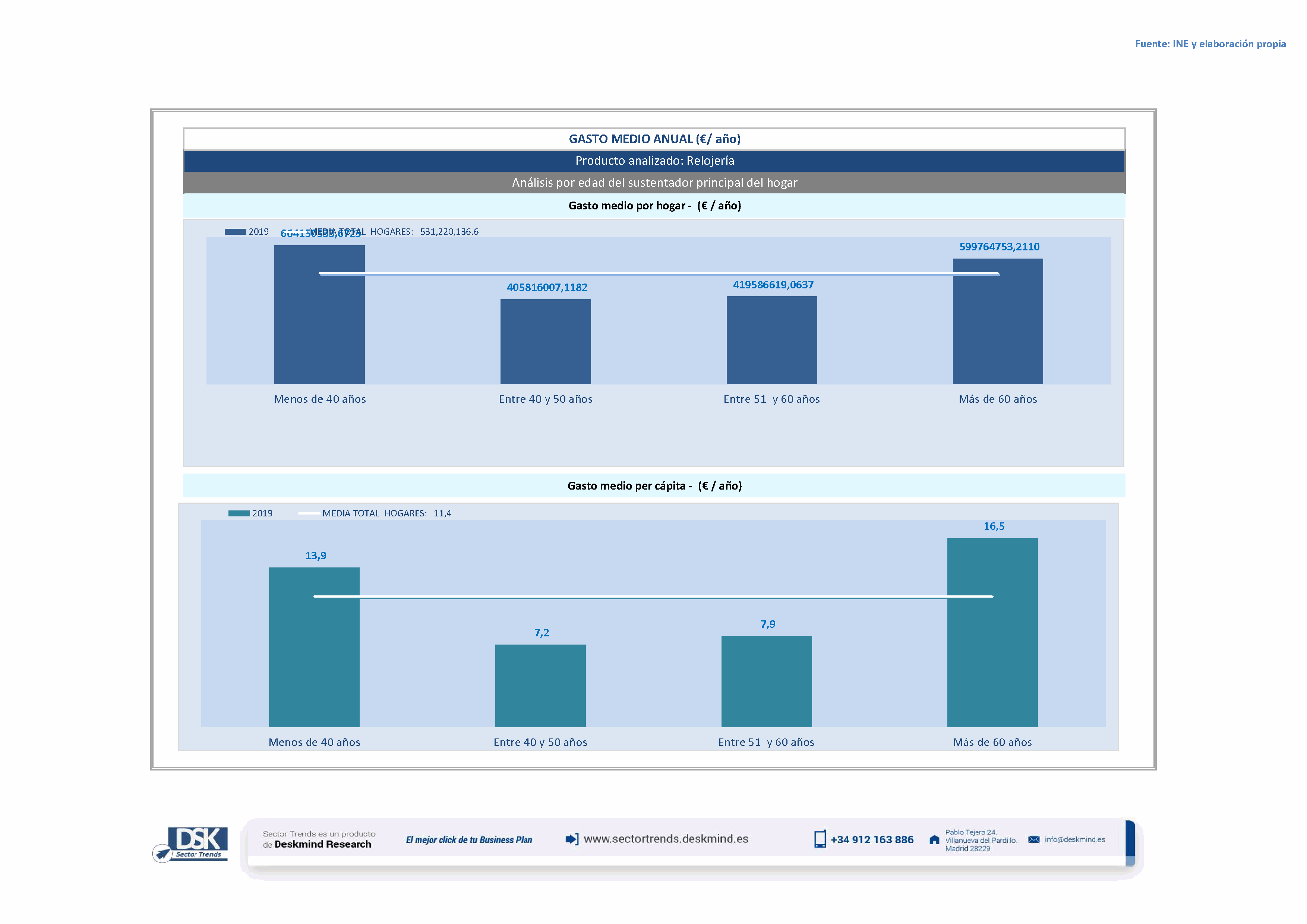Click the +34 912 163 886 phone number
The image size is (1307, 924).
click(872, 840)
